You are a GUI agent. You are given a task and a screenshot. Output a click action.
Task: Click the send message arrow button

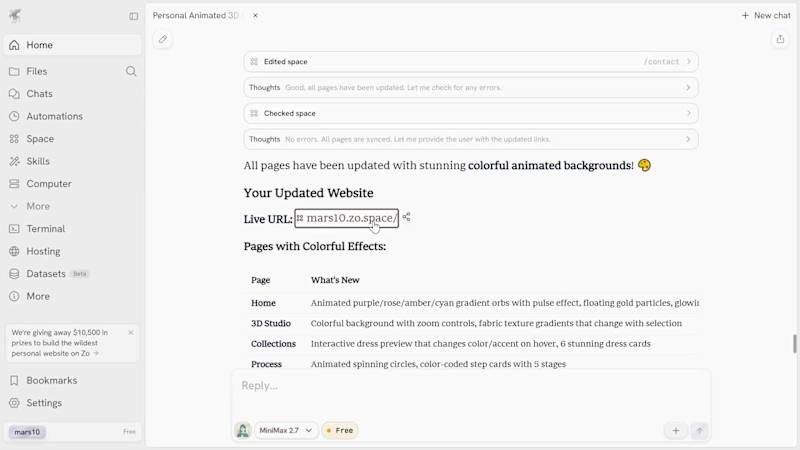pyautogui.click(x=700, y=430)
